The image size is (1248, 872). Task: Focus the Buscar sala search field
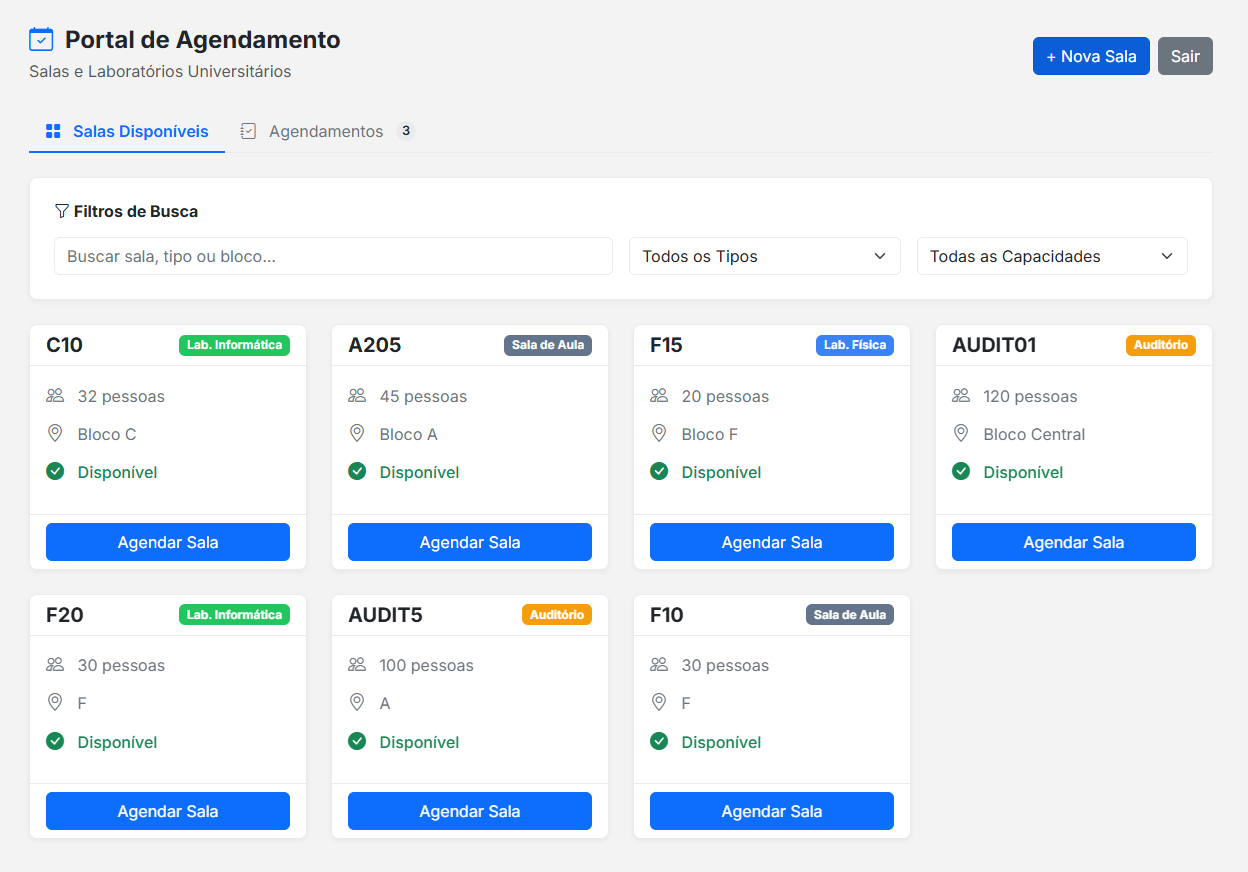click(x=333, y=256)
